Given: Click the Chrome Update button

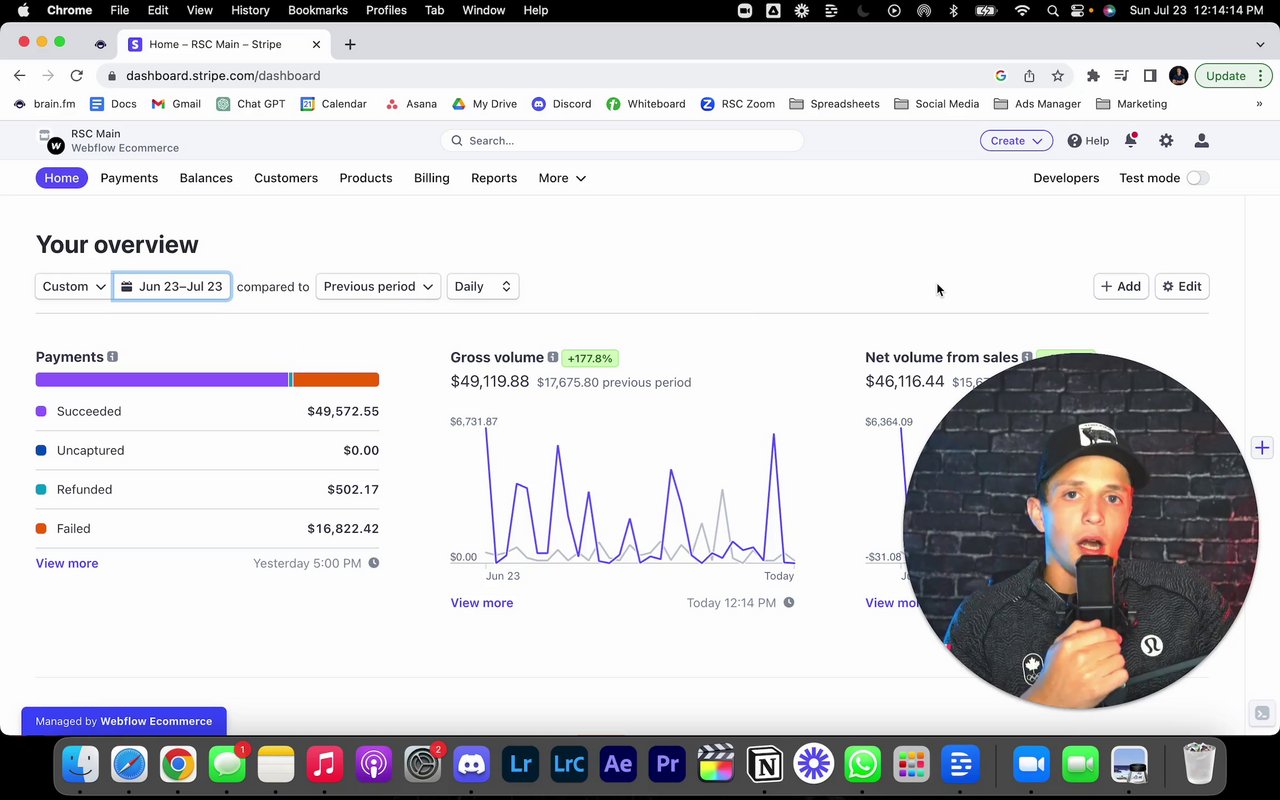Looking at the screenshot, I should pos(1233,76).
